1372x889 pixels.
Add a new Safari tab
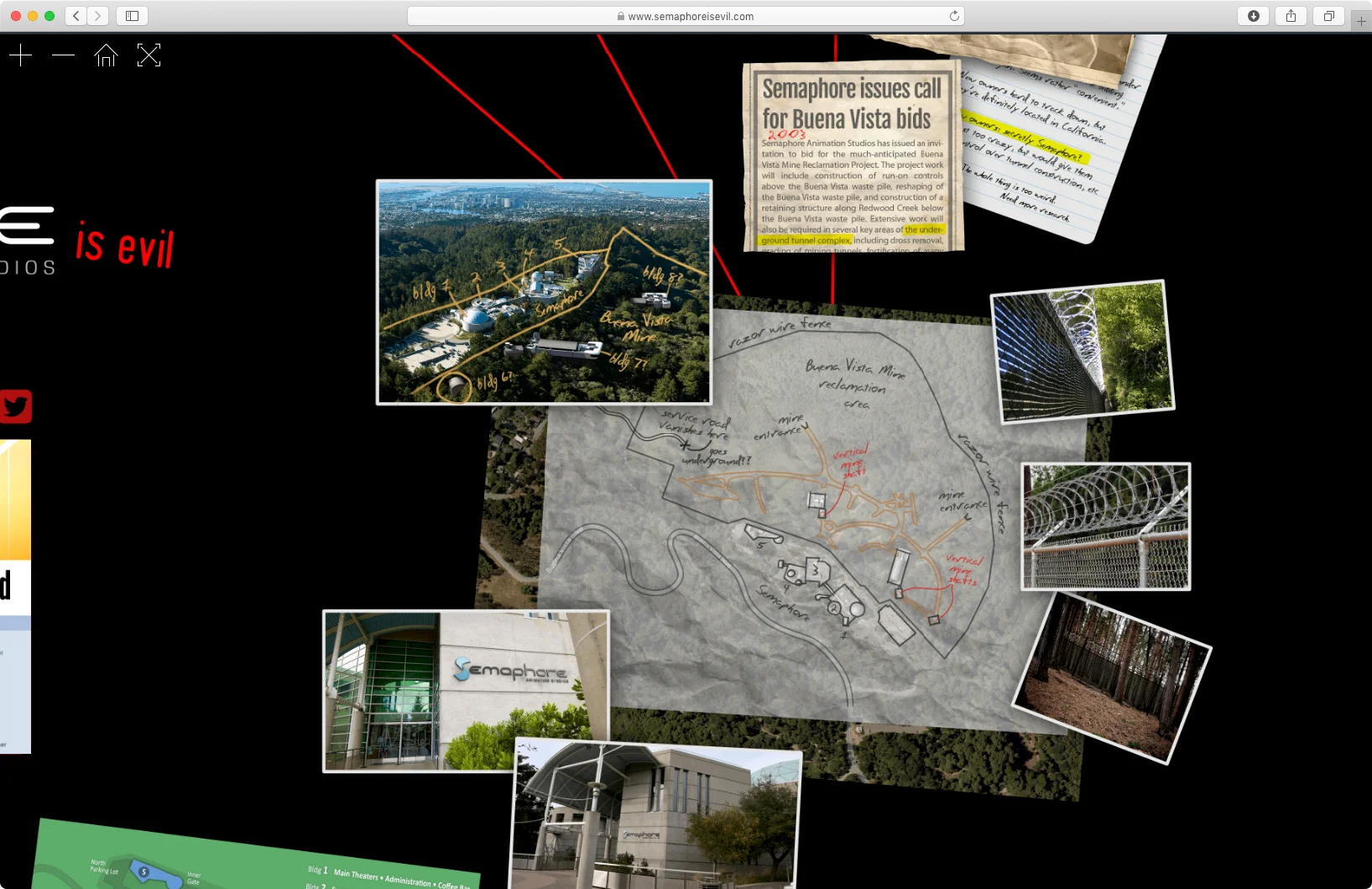point(1361,20)
